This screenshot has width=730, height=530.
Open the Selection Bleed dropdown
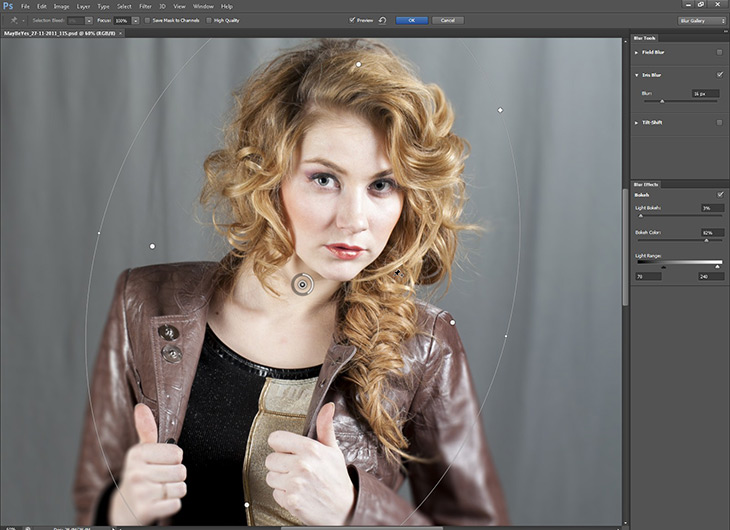(x=88, y=20)
